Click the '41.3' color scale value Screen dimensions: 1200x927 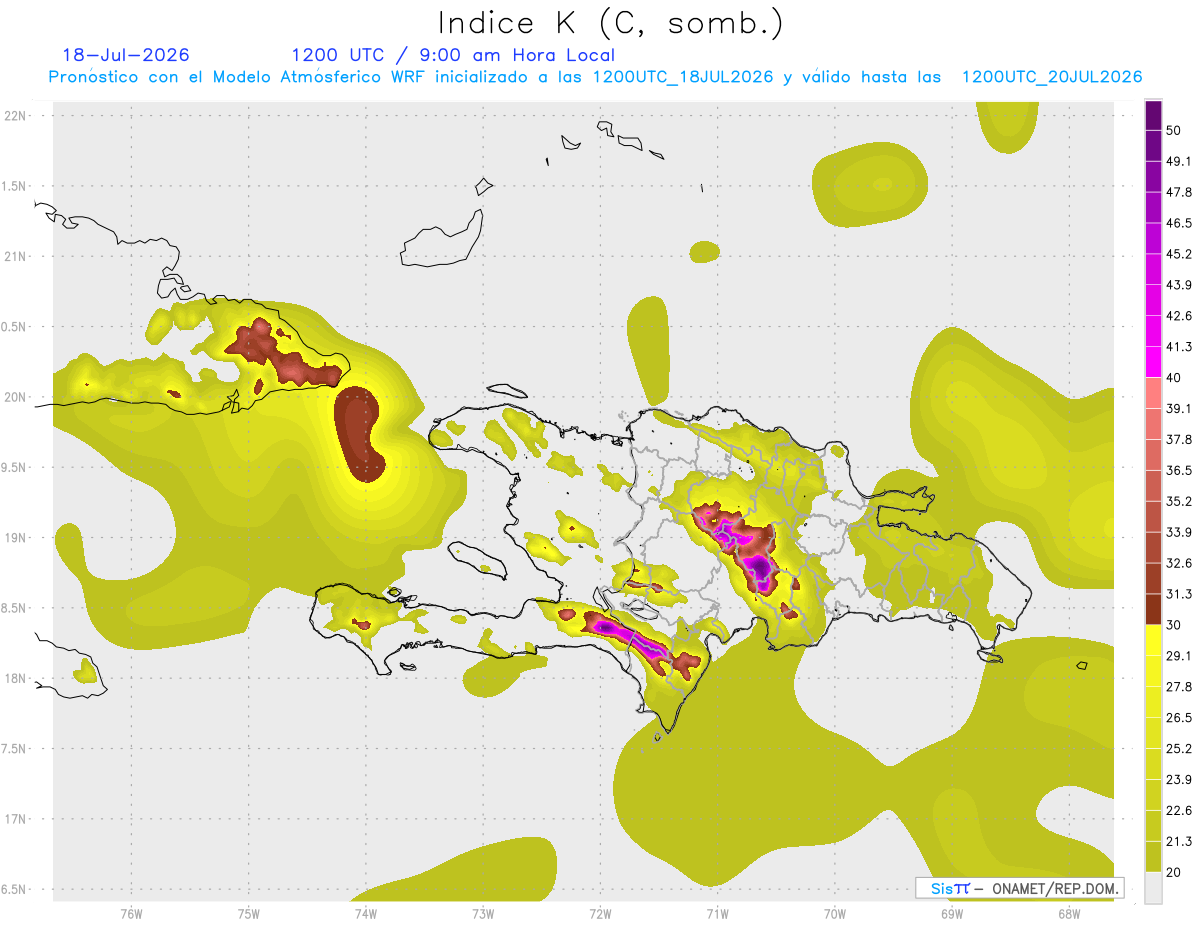pos(1178,347)
